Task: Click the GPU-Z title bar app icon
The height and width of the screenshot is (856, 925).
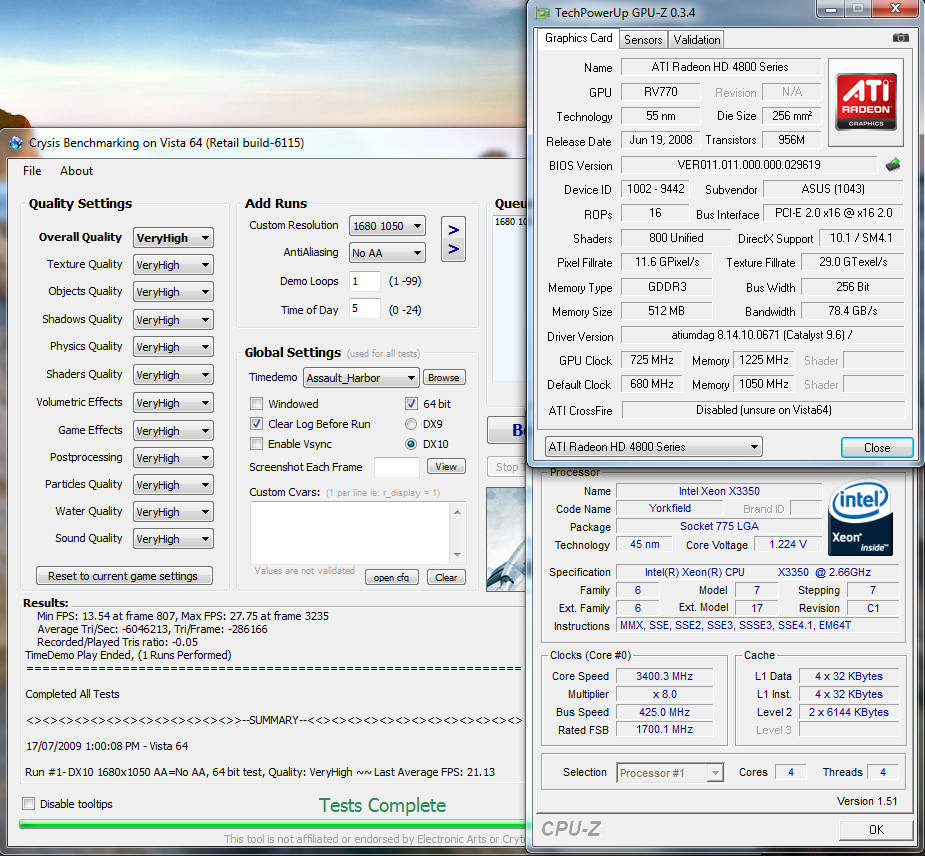Action: [542, 13]
